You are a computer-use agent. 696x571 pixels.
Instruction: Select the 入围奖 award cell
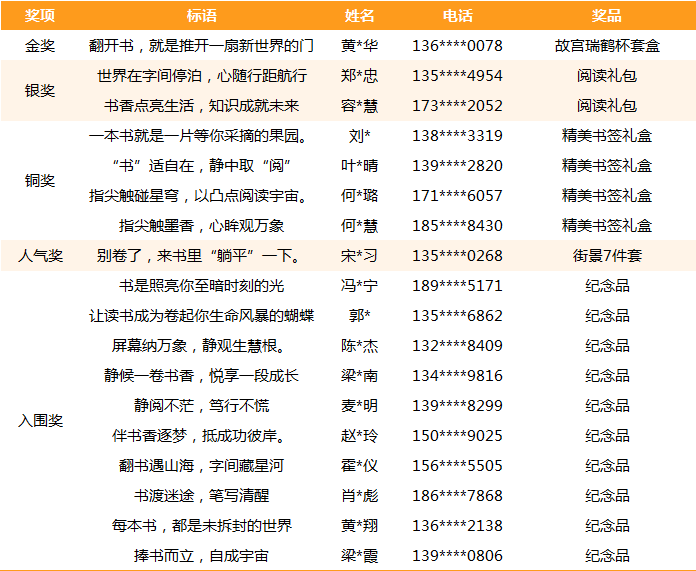click(40, 420)
